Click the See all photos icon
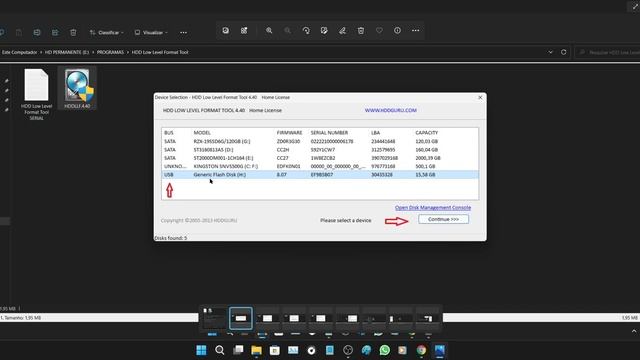Image resolution: width=640 pixels, height=360 pixels. click(225, 31)
